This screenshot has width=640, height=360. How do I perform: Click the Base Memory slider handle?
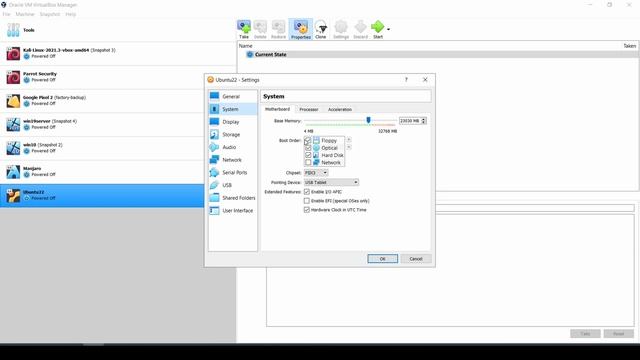[x=368, y=120]
